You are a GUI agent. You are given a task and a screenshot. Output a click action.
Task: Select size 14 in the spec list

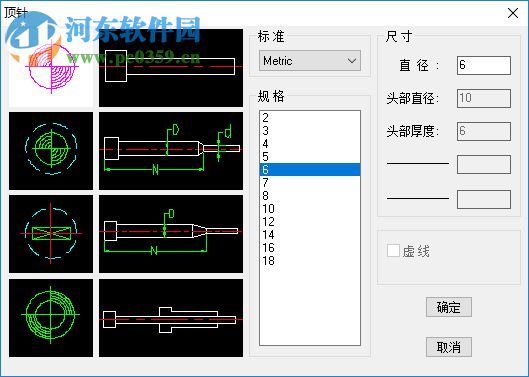click(310, 235)
